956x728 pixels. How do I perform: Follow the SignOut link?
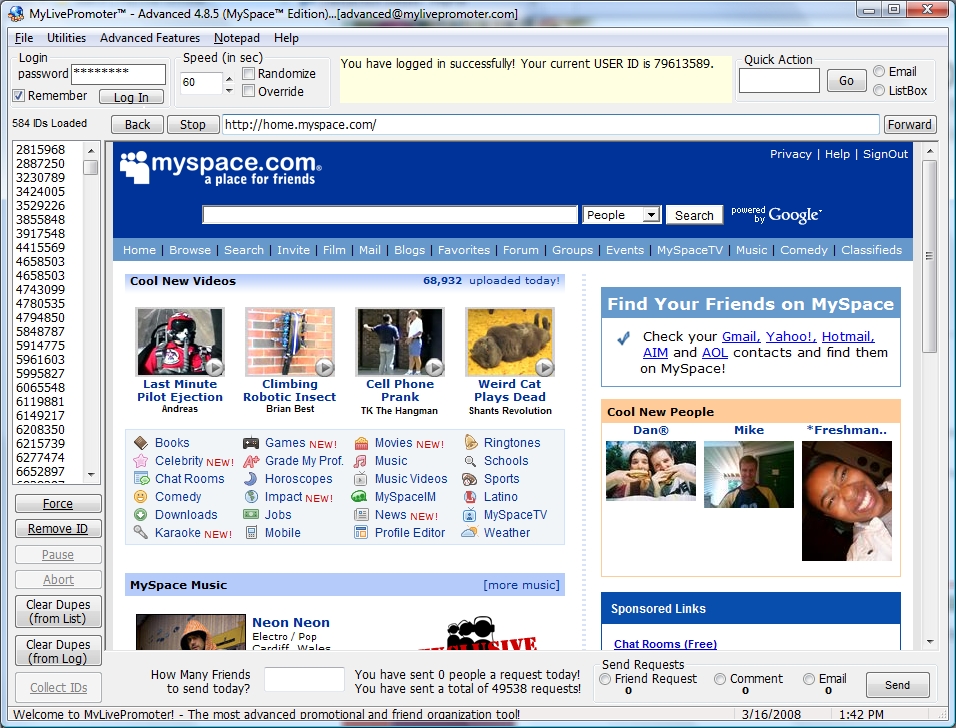(885, 154)
